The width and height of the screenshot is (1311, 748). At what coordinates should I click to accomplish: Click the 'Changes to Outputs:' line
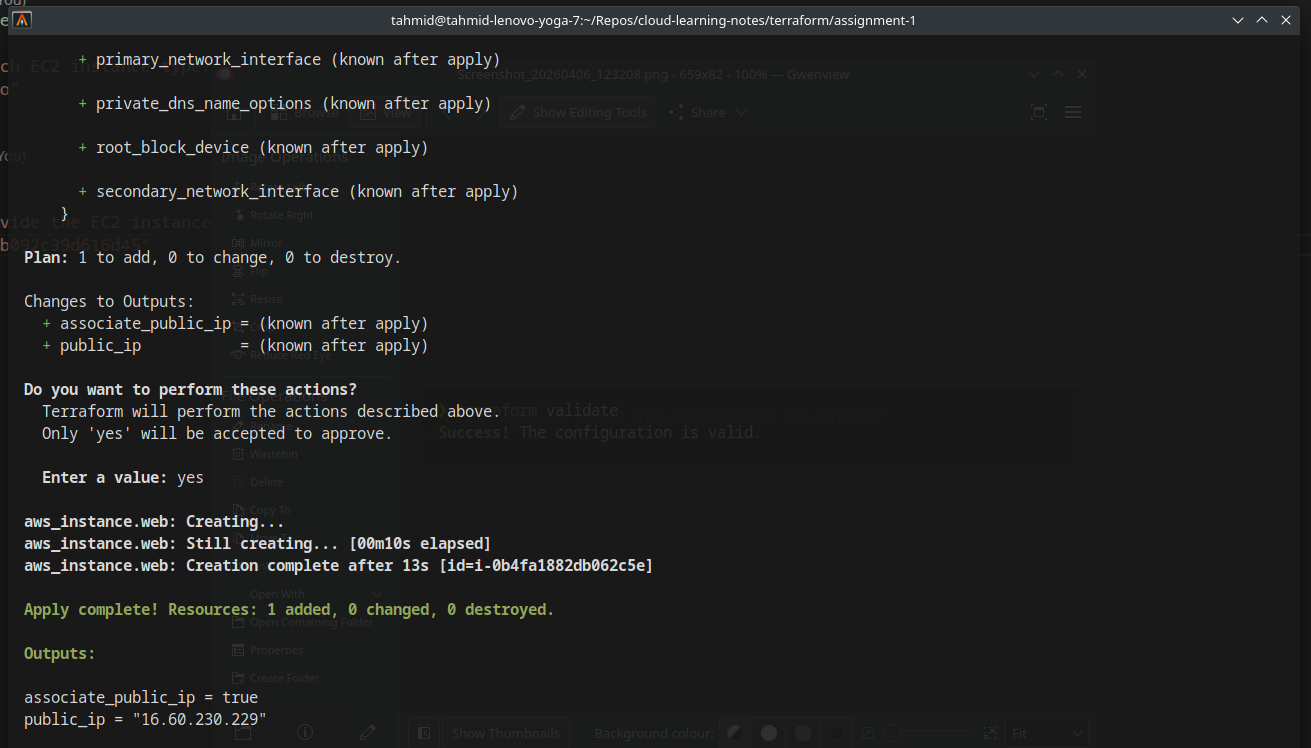click(x=110, y=302)
